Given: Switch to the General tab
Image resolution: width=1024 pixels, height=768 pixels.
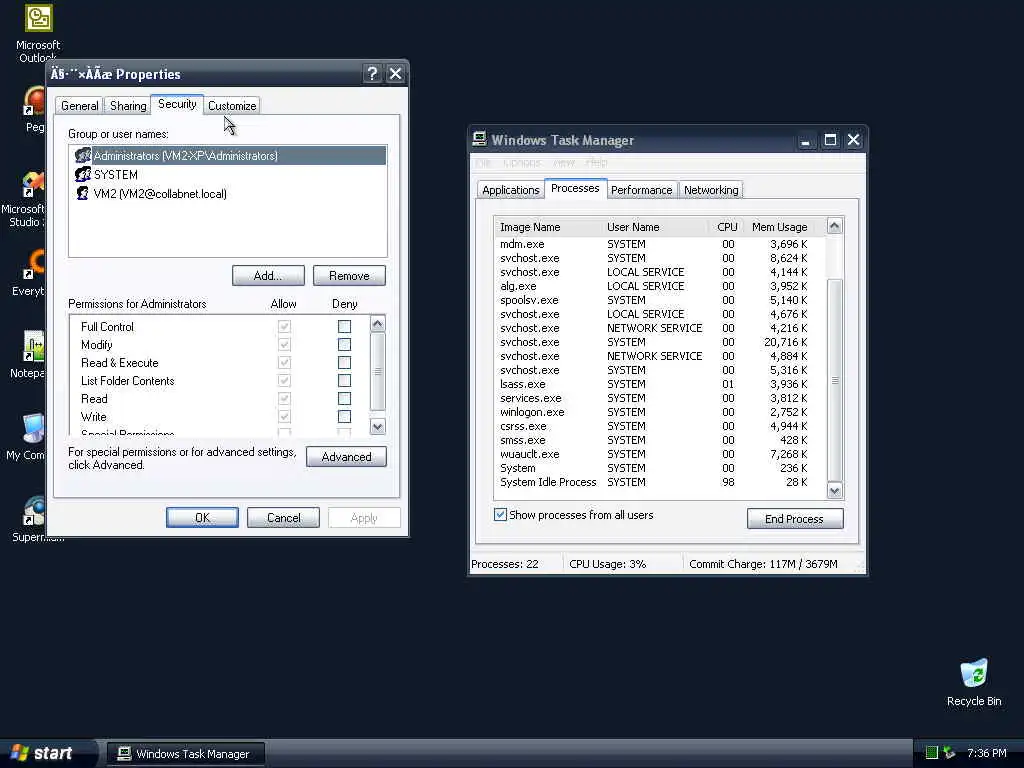Looking at the screenshot, I should coord(80,106).
